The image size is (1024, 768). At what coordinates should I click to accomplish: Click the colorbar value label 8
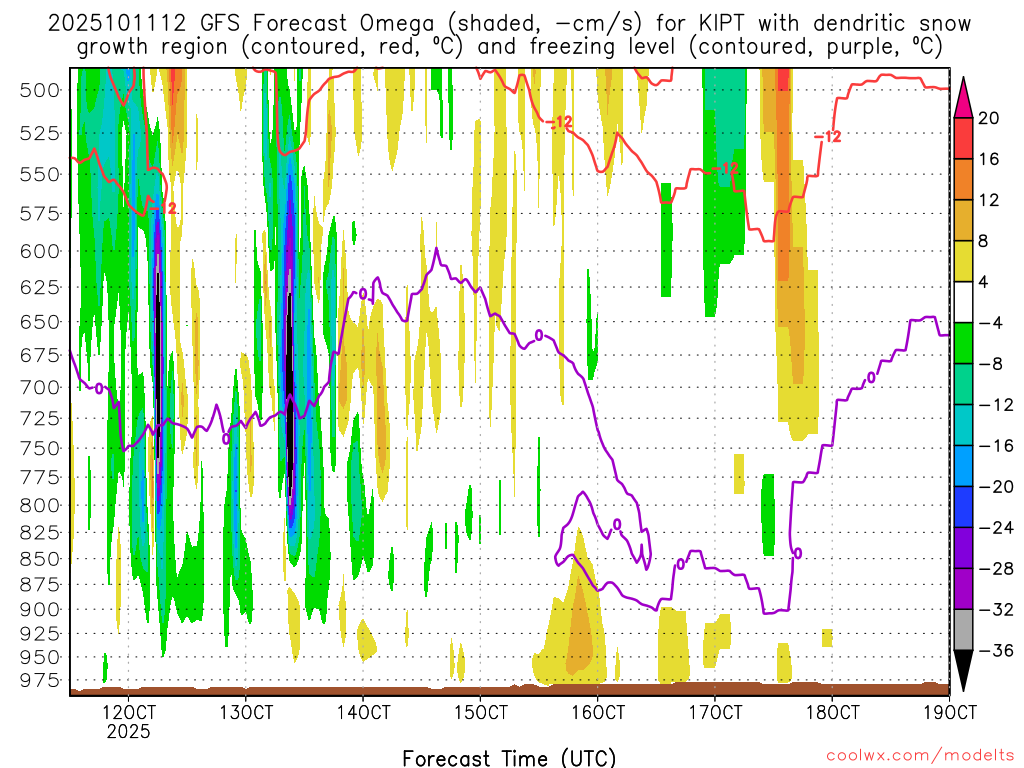[x=984, y=242]
